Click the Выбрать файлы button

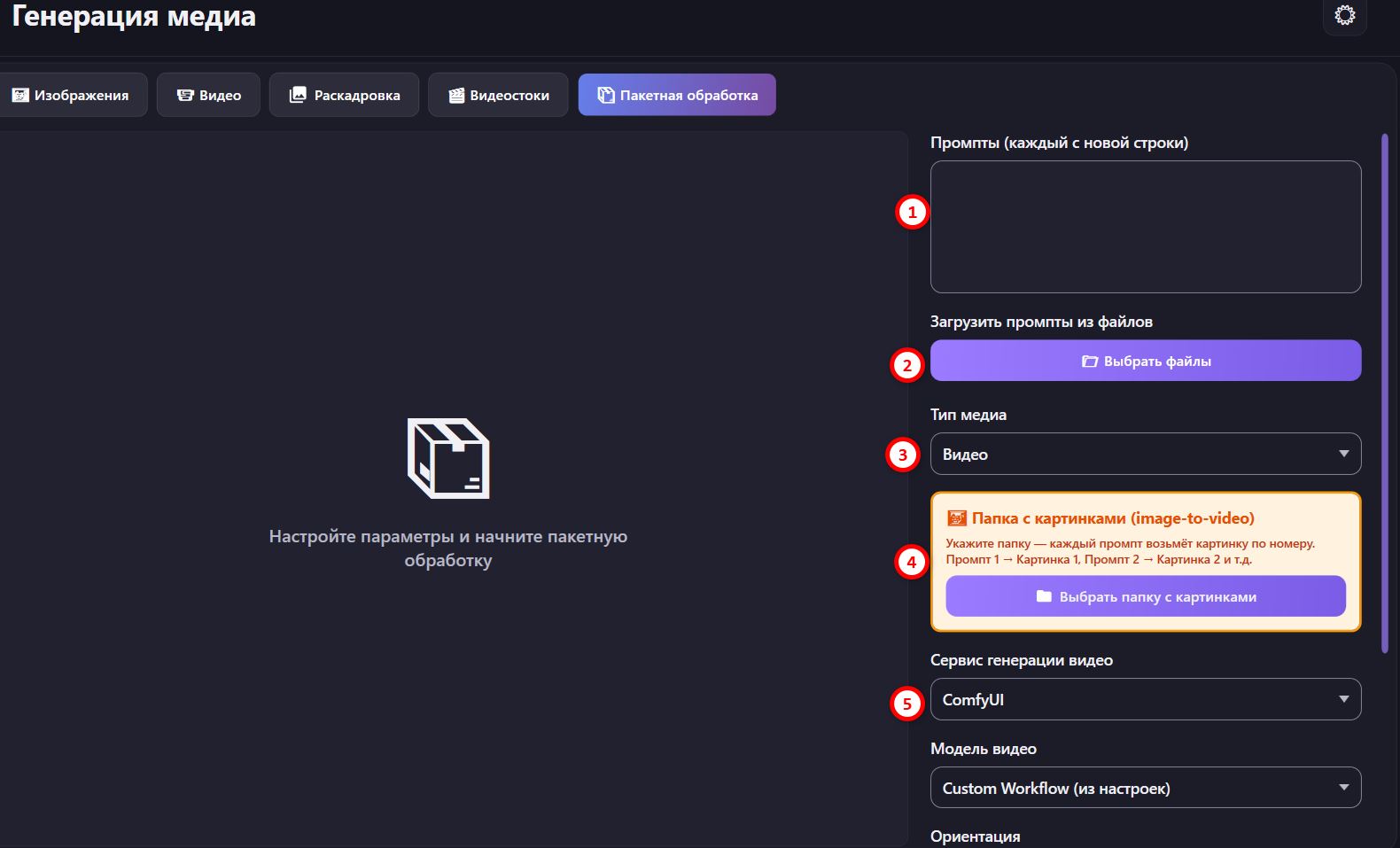1146,361
